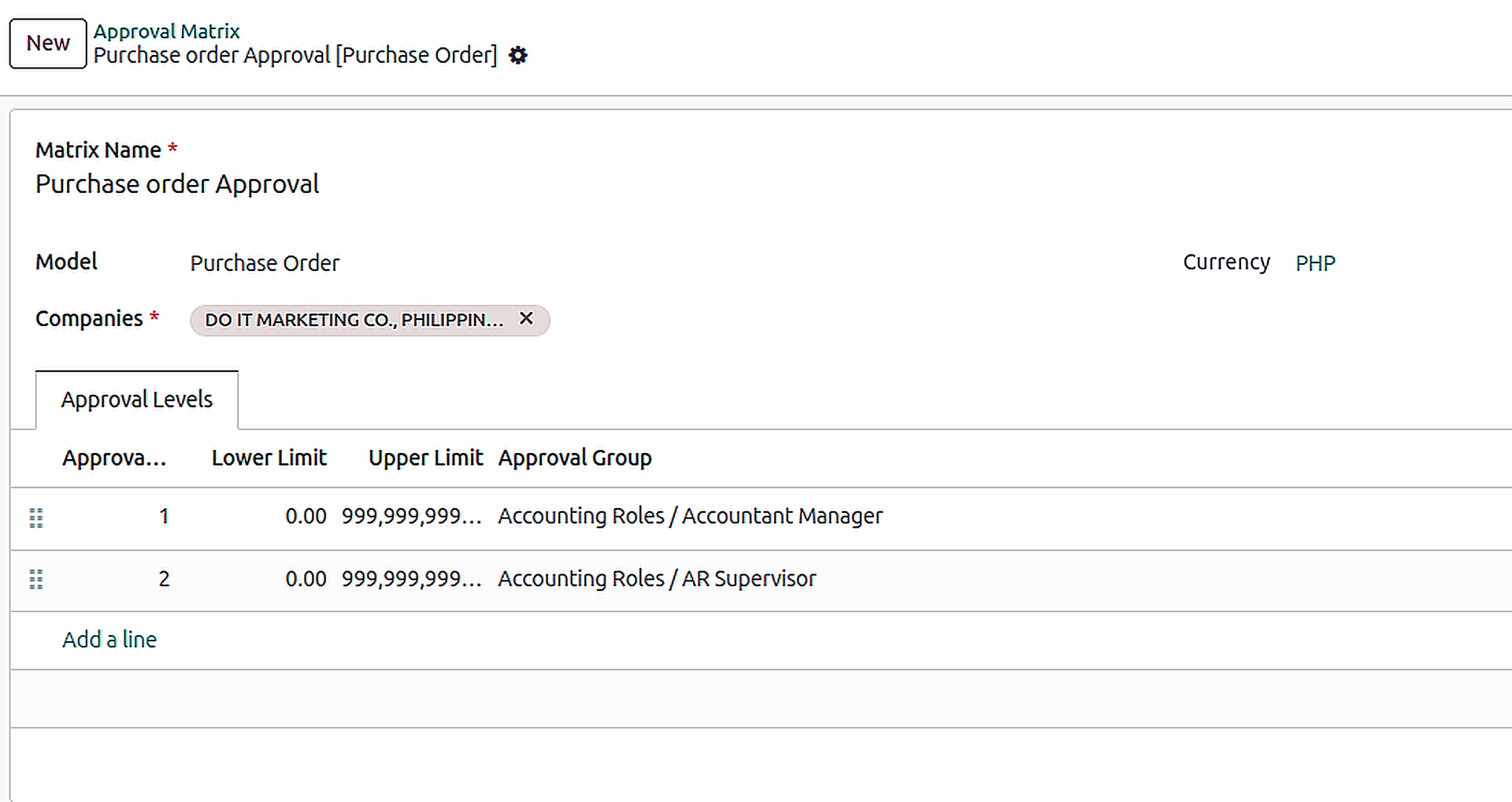
Task: Select Accountant Manager approval group cell
Action: 690,516
